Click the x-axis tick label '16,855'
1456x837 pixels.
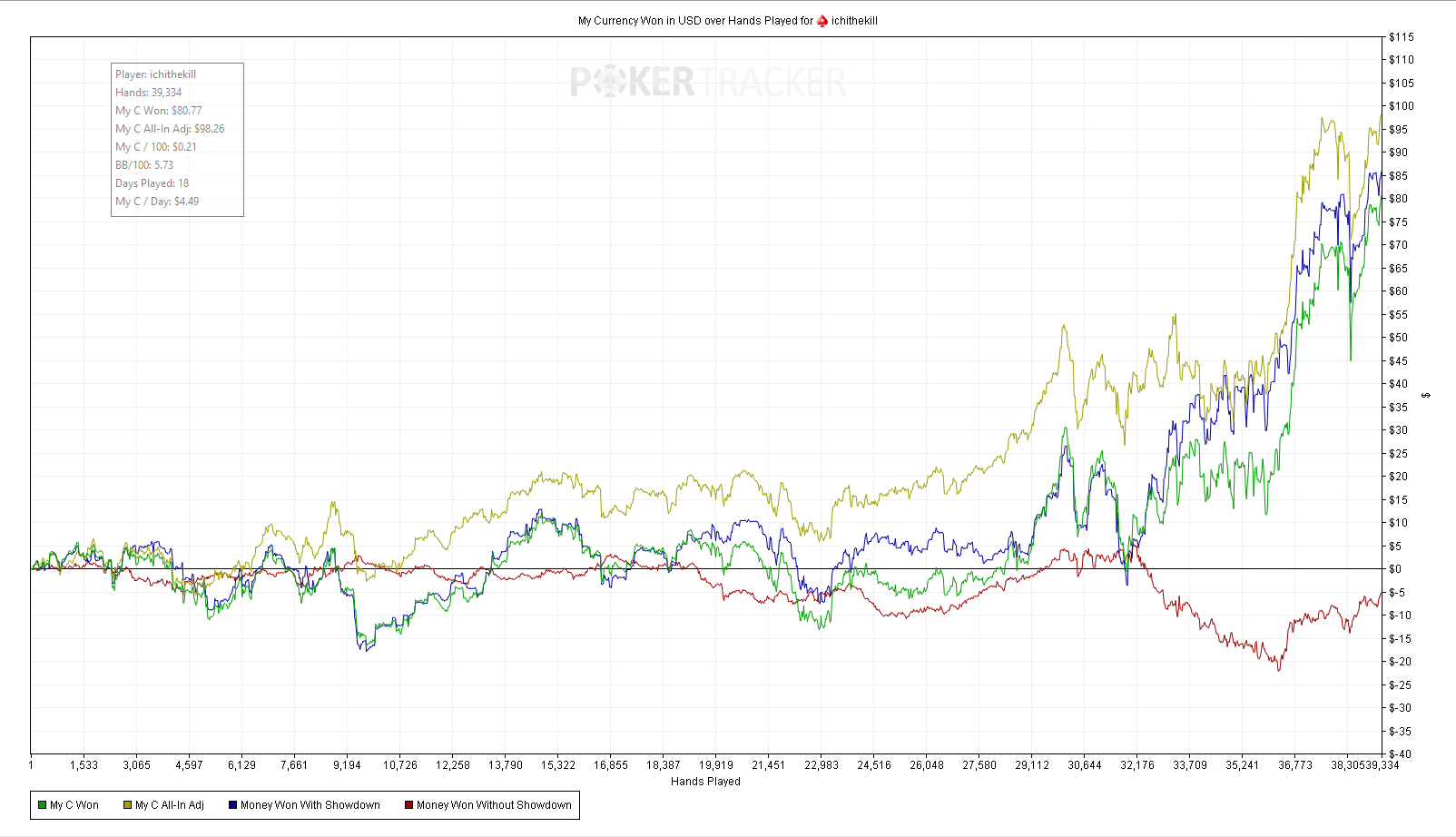pyautogui.click(x=611, y=765)
